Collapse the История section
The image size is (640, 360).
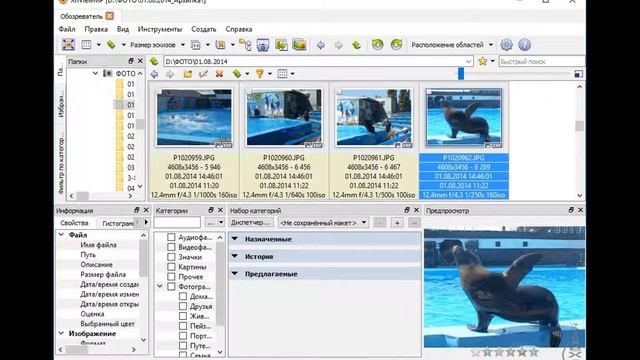click(x=235, y=256)
